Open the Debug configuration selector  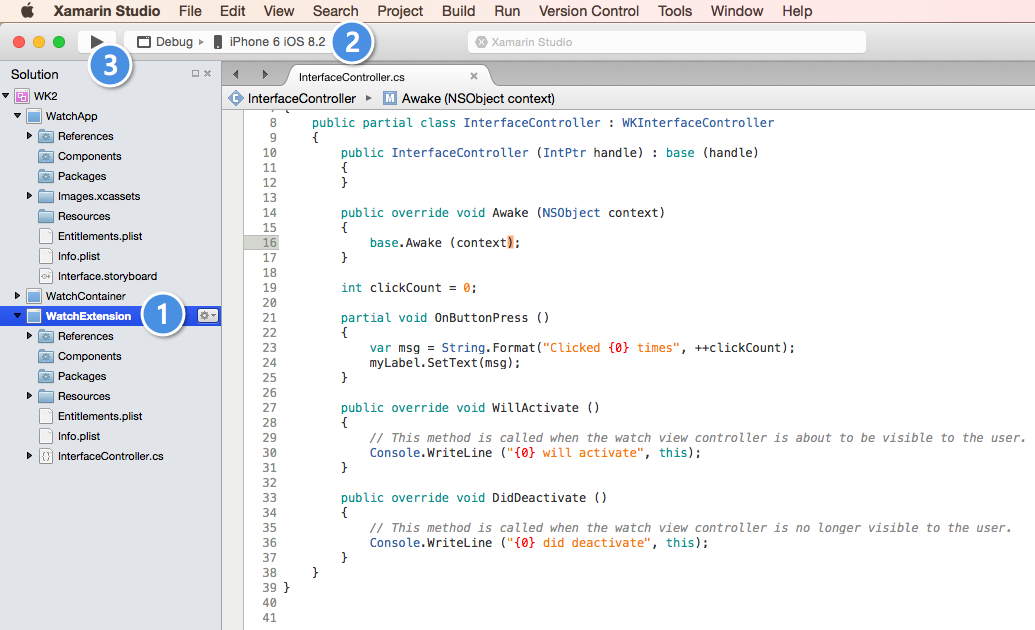pyautogui.click(x=170, y=42)
